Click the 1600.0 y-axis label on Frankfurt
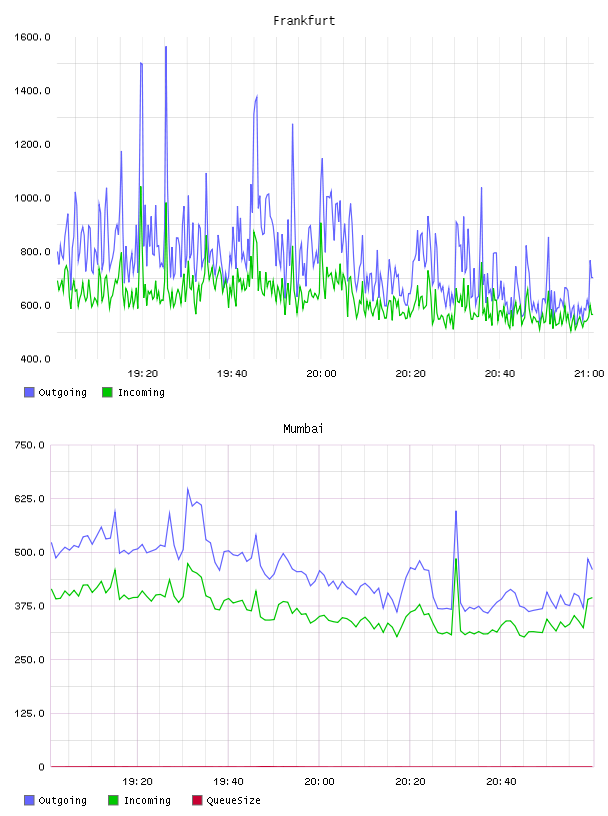The image size is (608, 816). click(x=32, y=37)
